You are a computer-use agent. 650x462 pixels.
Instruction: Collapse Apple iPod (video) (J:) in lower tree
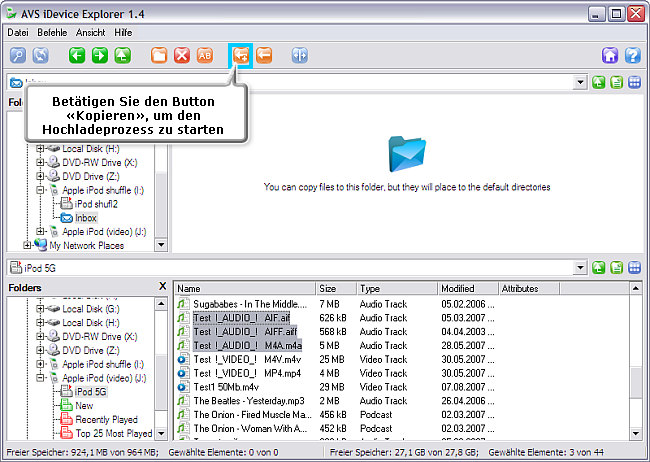click(x=40, y=378)
